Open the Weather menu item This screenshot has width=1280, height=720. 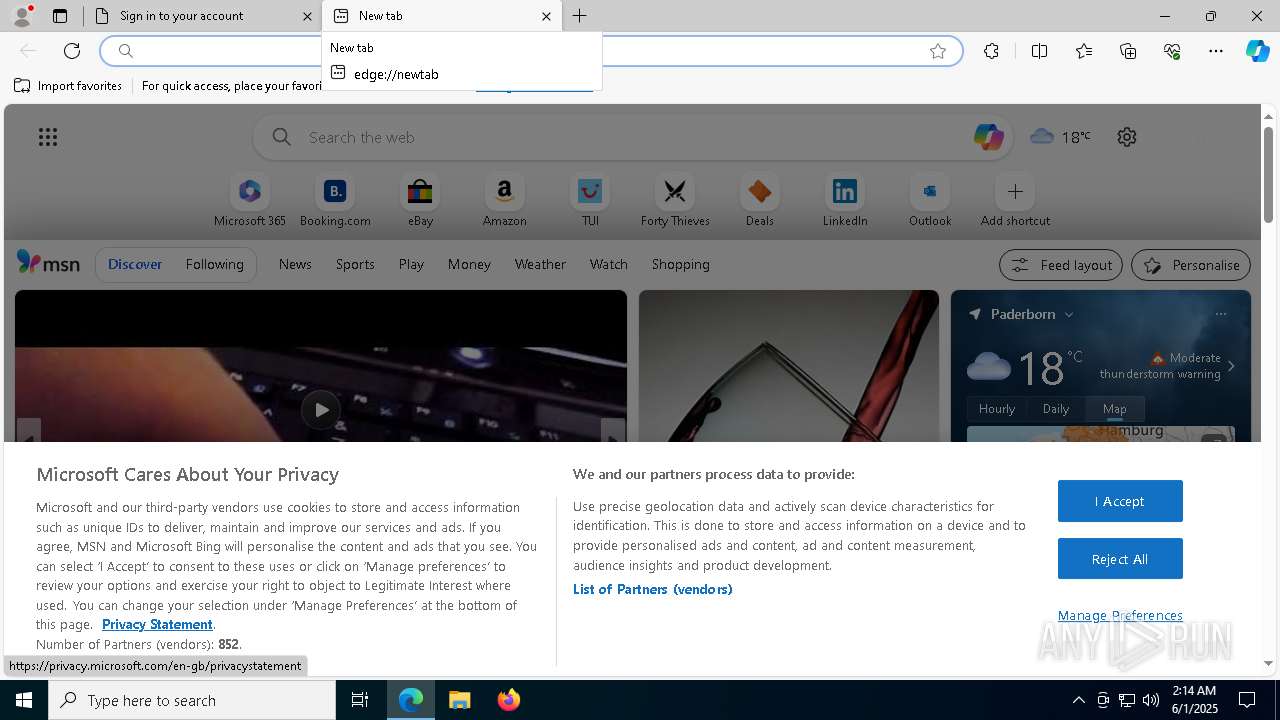(540, 264)
